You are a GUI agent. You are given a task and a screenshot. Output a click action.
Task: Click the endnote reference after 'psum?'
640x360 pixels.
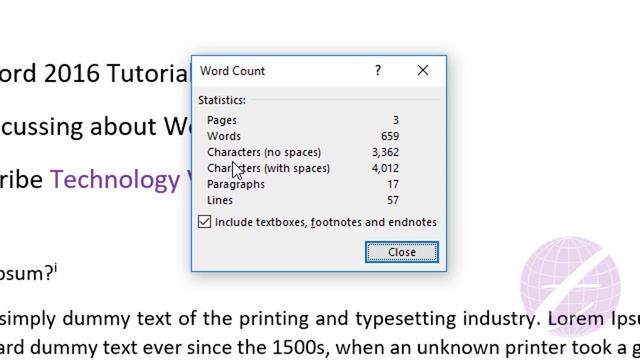coord(55,268)
